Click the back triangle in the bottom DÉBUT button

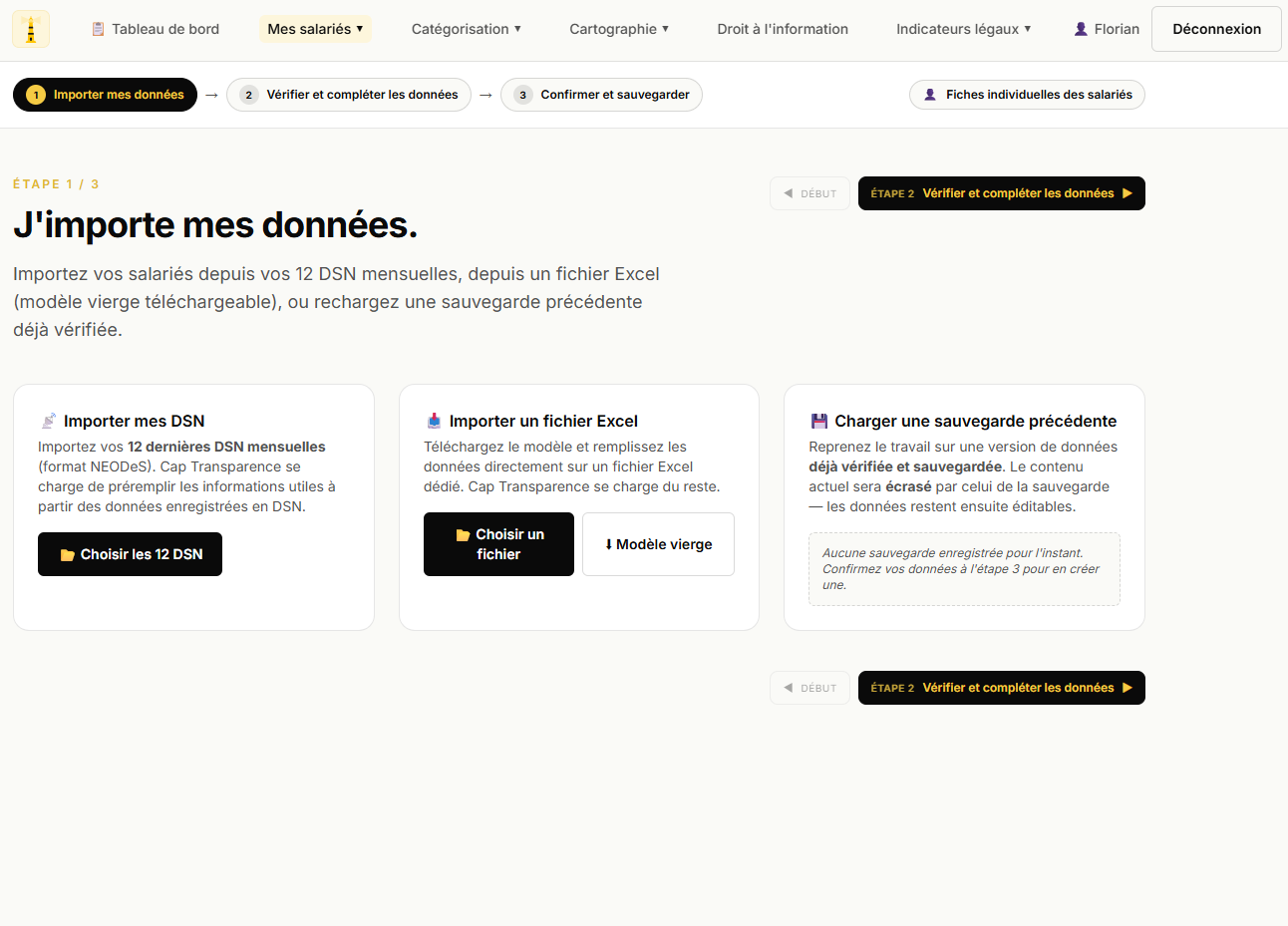[x=789, y=688]
